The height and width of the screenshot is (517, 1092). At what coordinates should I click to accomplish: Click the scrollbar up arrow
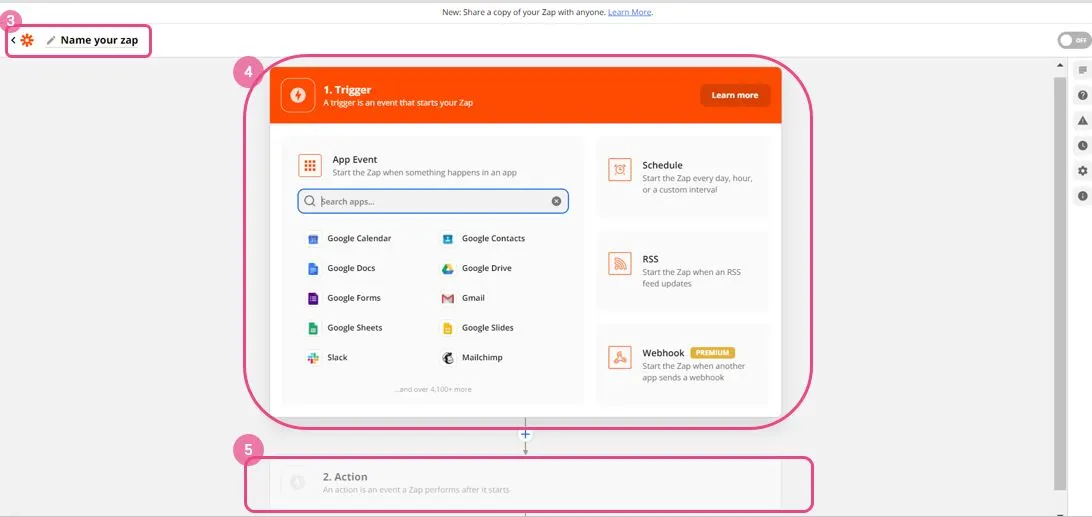coord(1061,65)
